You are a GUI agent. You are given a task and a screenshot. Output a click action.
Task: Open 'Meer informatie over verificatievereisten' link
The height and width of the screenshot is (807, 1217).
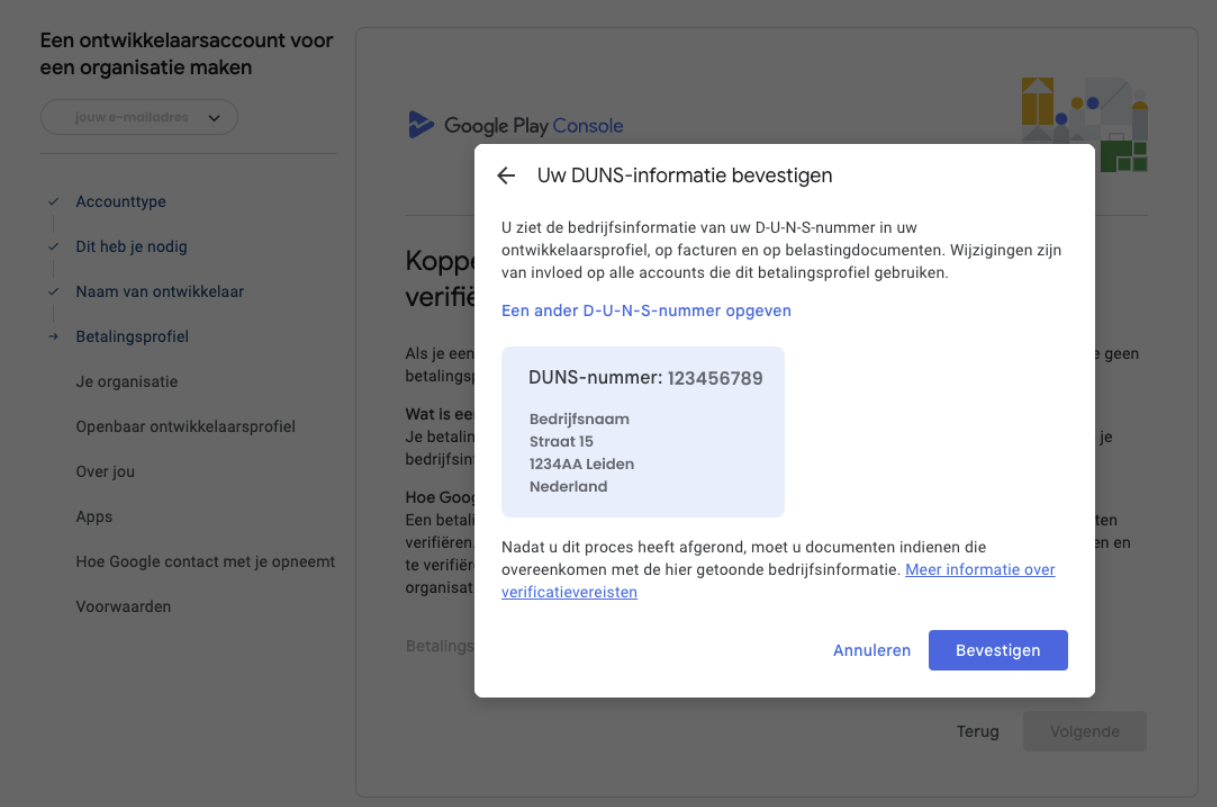coord(980,570)
